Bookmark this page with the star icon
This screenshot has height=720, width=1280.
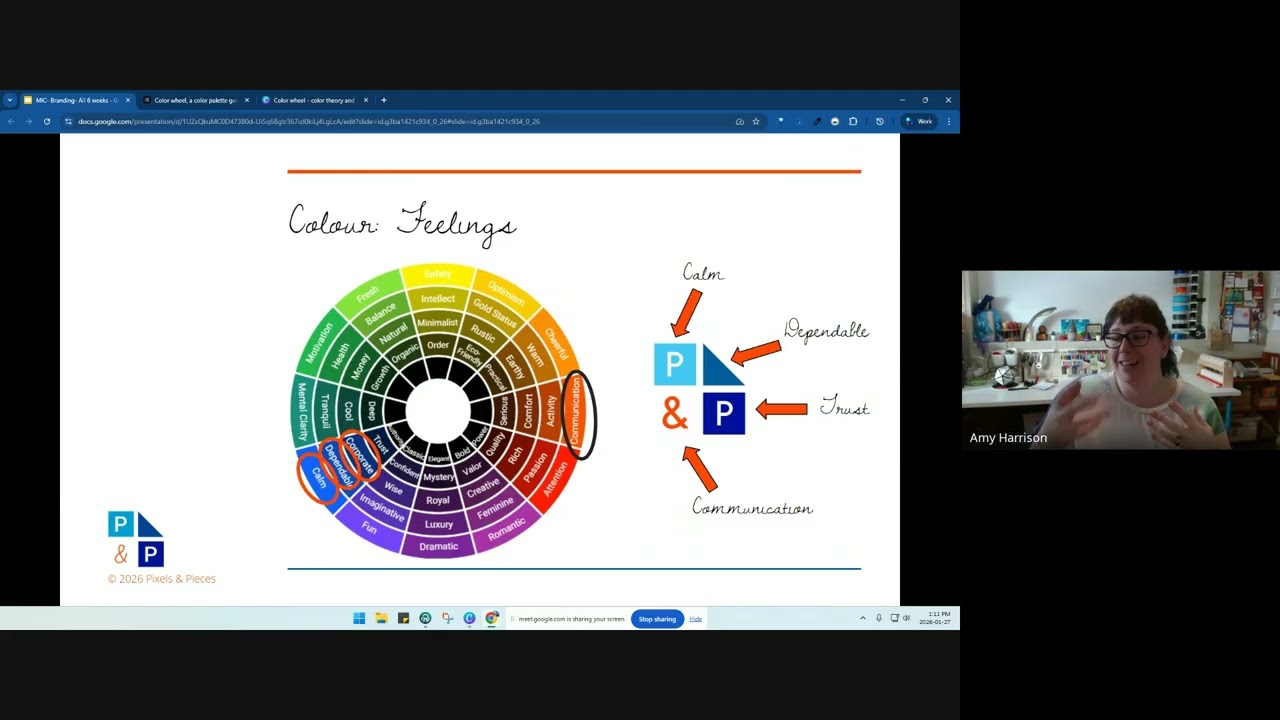[756, 121]
